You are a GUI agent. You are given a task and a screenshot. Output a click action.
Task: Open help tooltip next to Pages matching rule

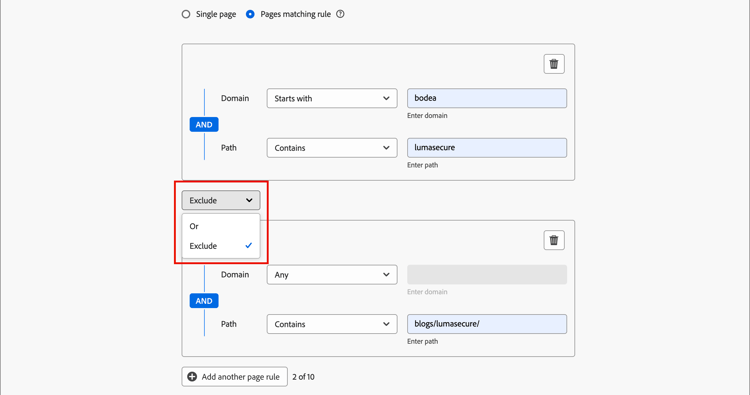[340, 14]
